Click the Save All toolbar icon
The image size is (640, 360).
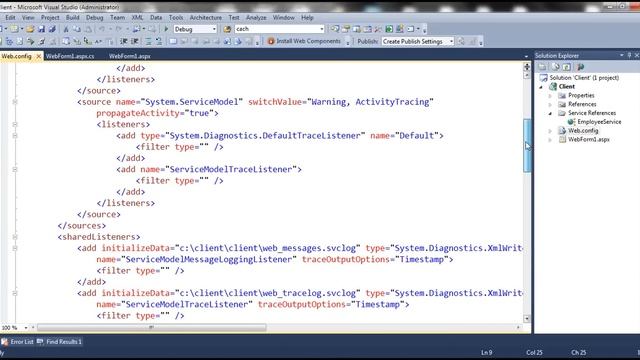coord(52,29)
